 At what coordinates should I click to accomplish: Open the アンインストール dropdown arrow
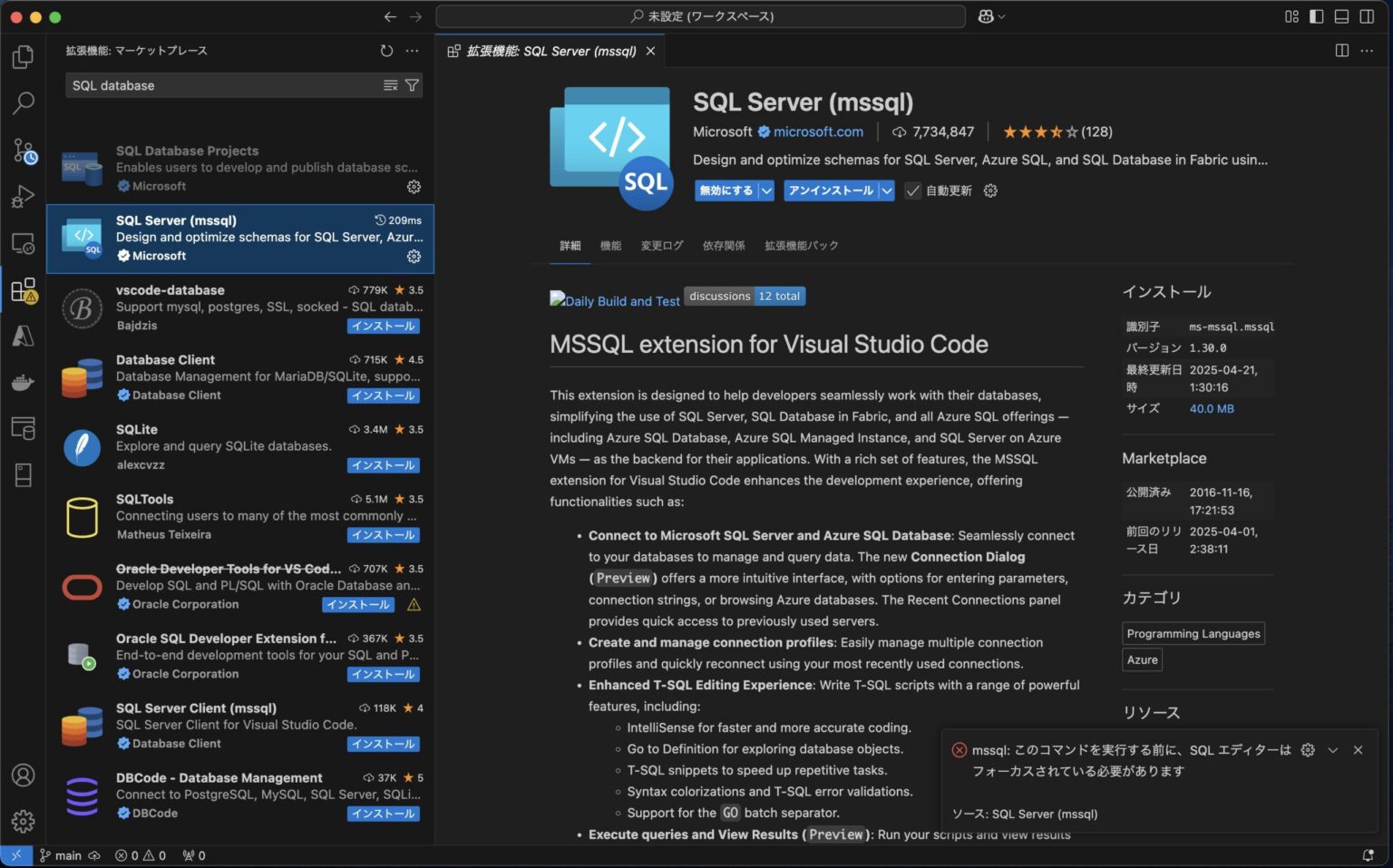pos(887,190)
